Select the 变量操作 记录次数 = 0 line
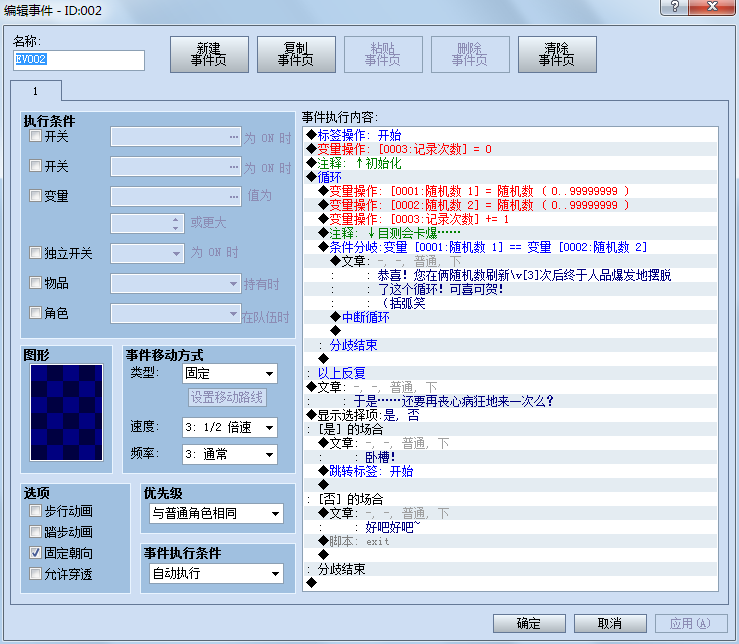Image resolution: width=739 pixels, height=644 pixels. [511, 149]
